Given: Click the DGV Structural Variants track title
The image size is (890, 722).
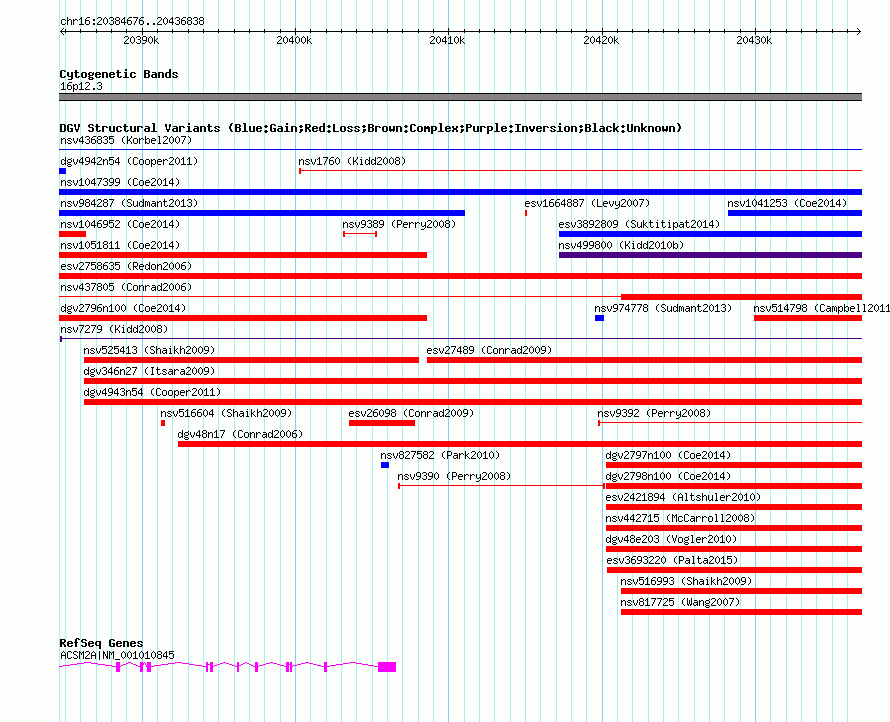Looking at the screenshot, I should tap(371, 128).
